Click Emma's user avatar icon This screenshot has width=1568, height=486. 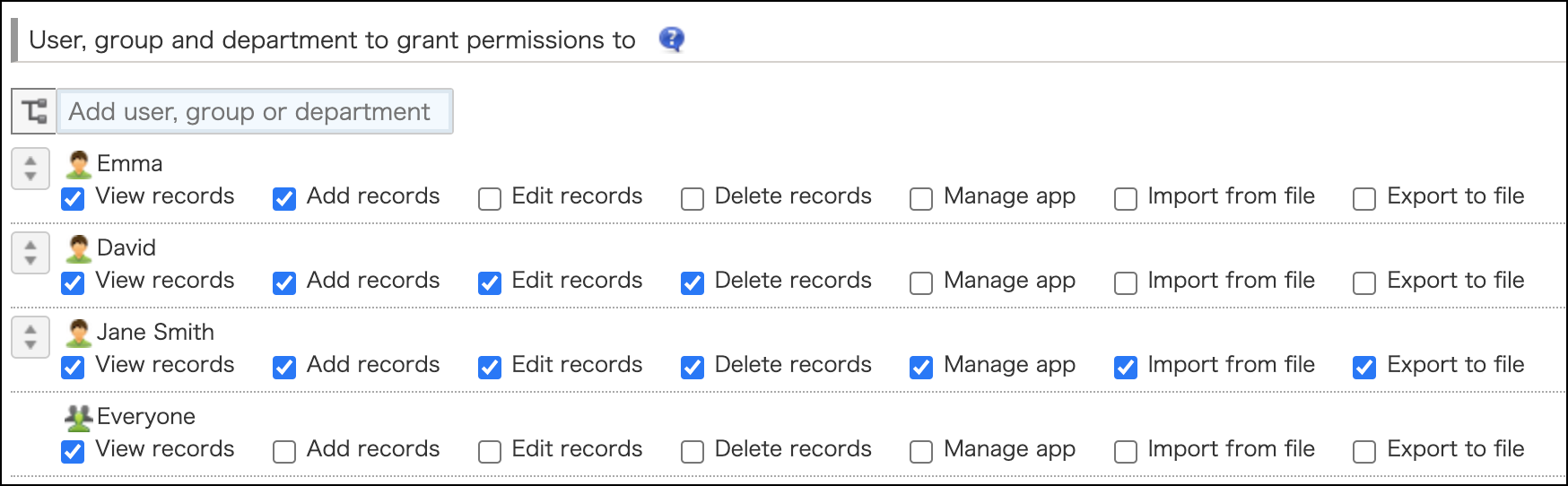(x=79, y=164)
